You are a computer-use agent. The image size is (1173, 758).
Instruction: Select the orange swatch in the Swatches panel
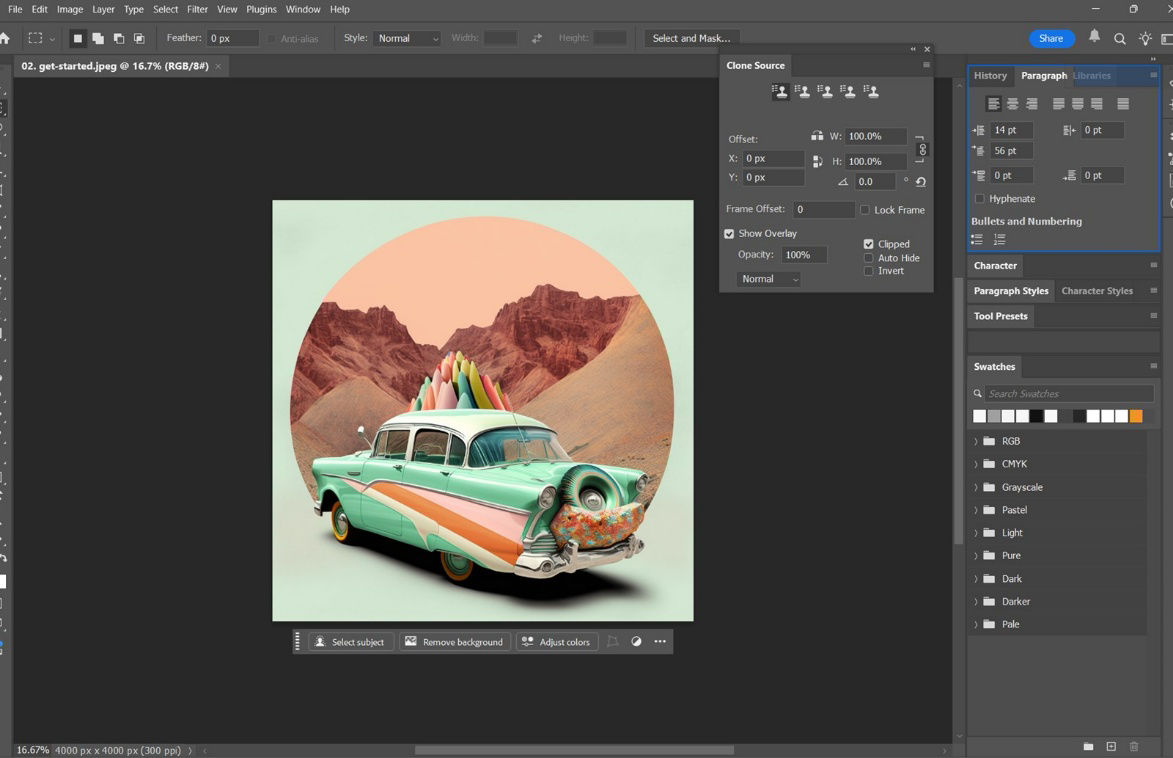point(1136,415)
